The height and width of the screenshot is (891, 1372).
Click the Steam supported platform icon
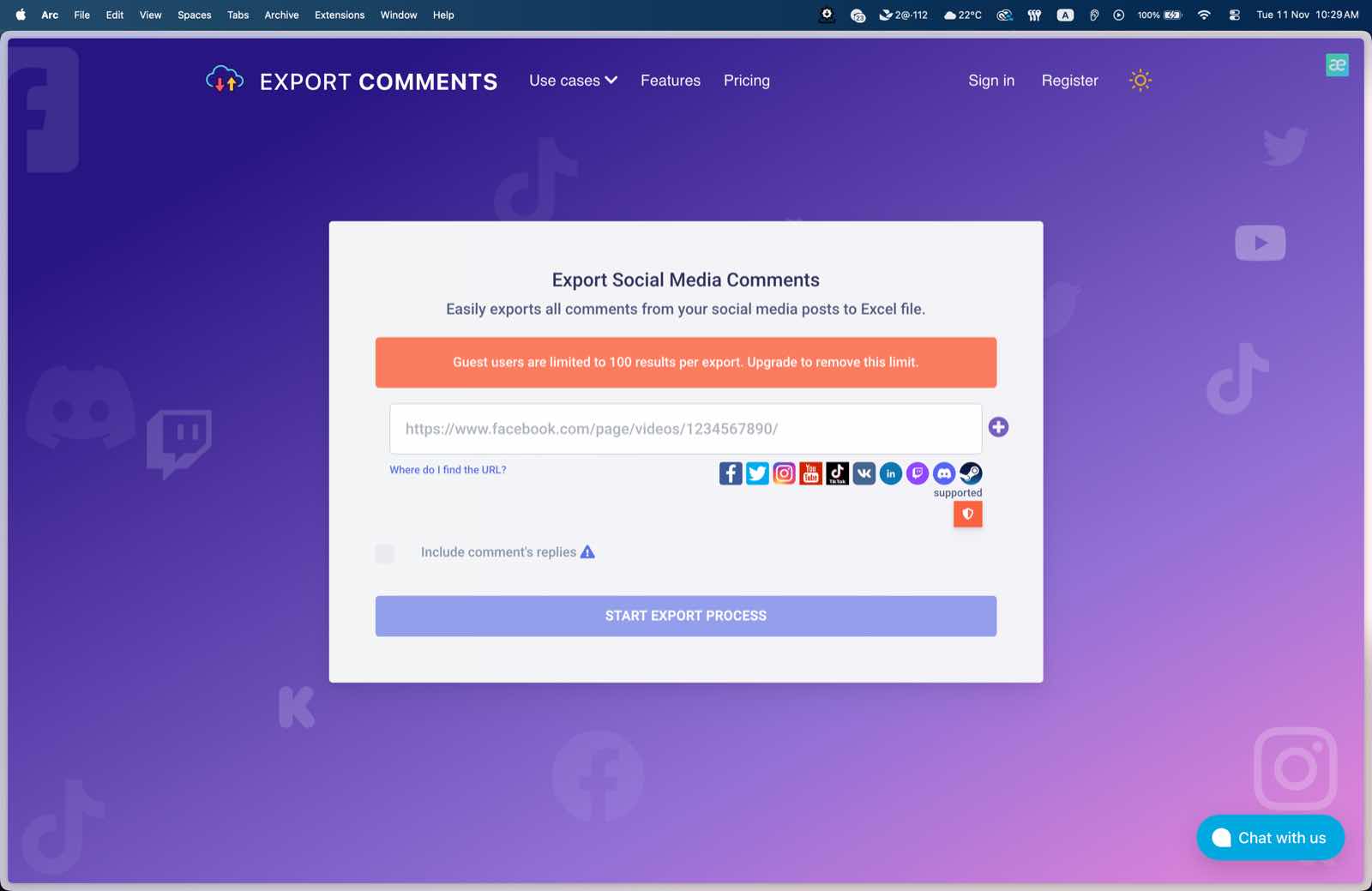pyautogui.click(x=971, y=473)
